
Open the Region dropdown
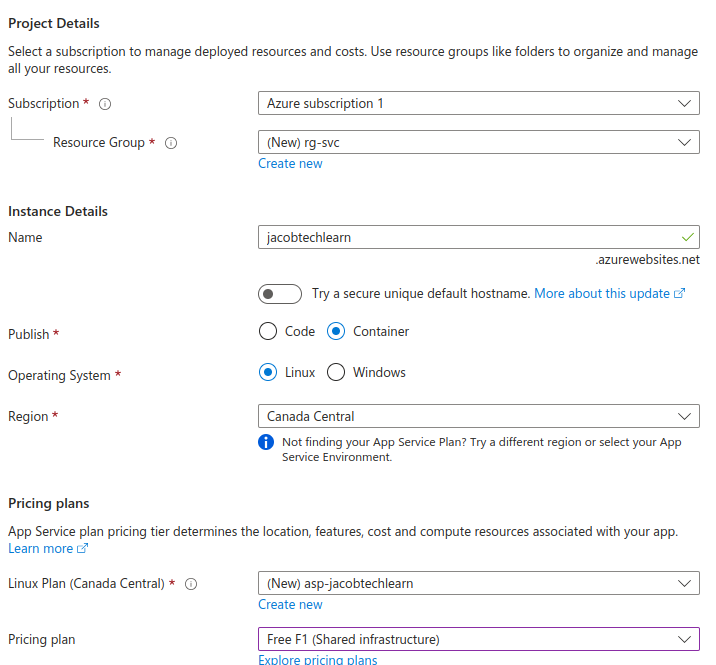point(478,416)
